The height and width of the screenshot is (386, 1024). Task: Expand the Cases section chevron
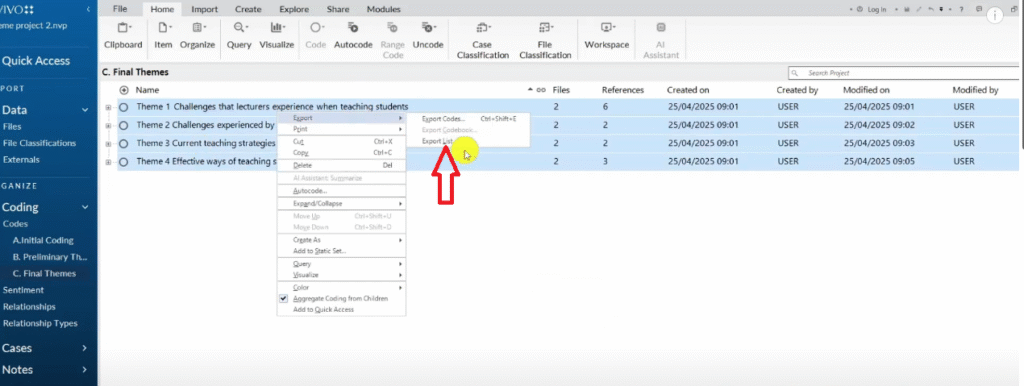84,348
